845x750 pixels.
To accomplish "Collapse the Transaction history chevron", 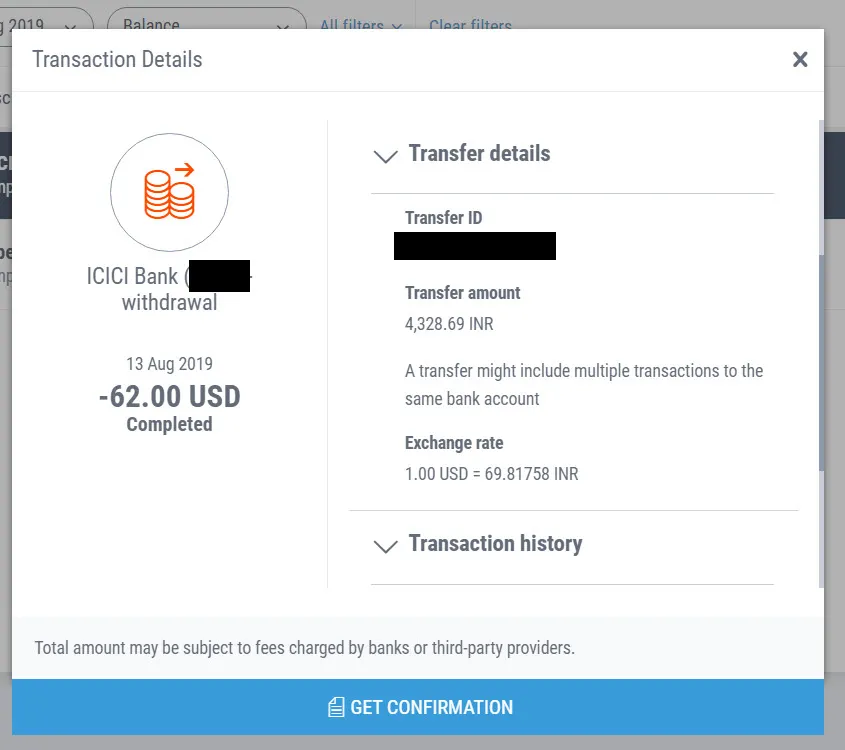I will point(386,546).
